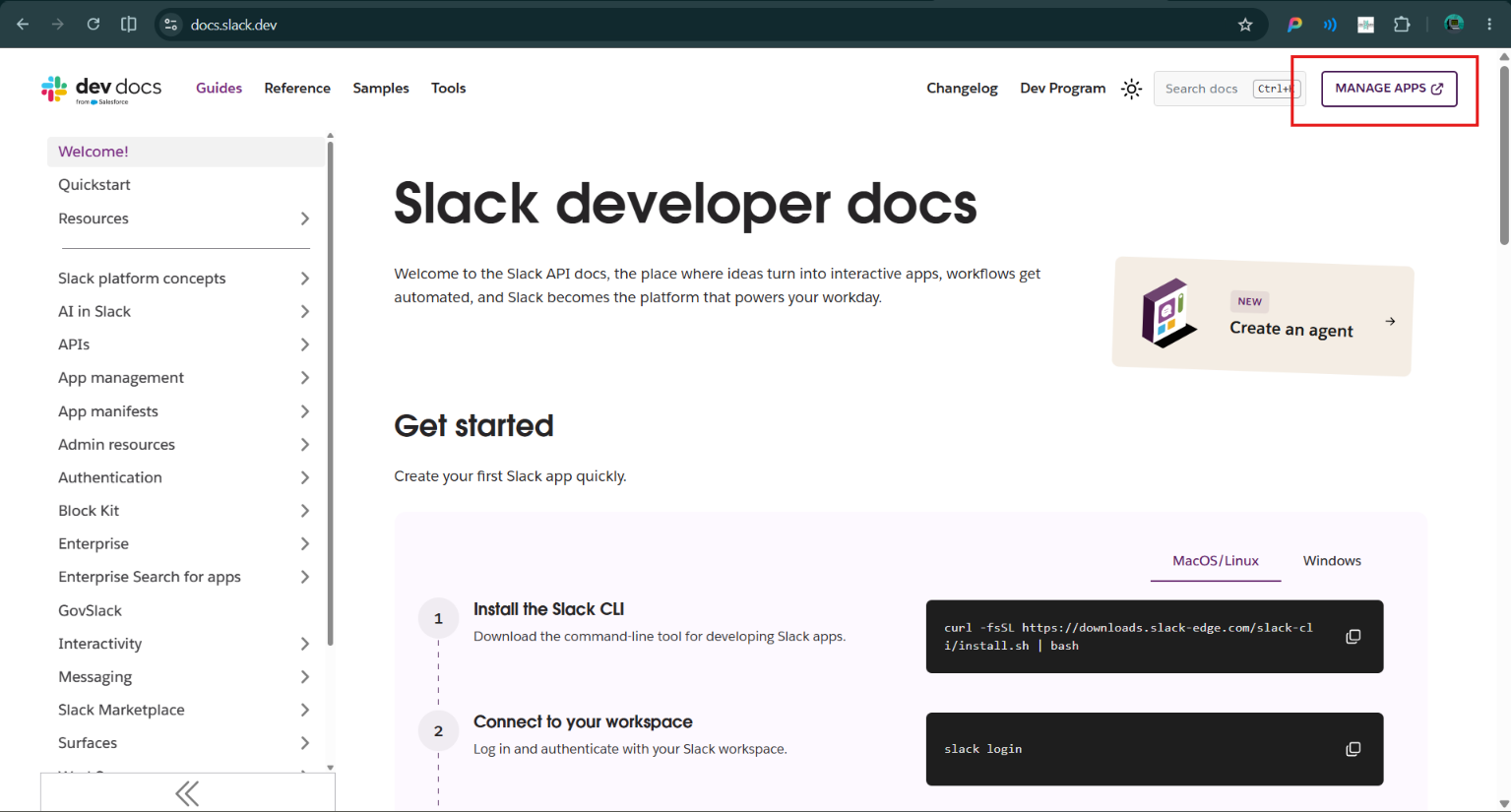
Task: Click the browser forward arrow
Action: pyautogui.click(x=58, y=25)
